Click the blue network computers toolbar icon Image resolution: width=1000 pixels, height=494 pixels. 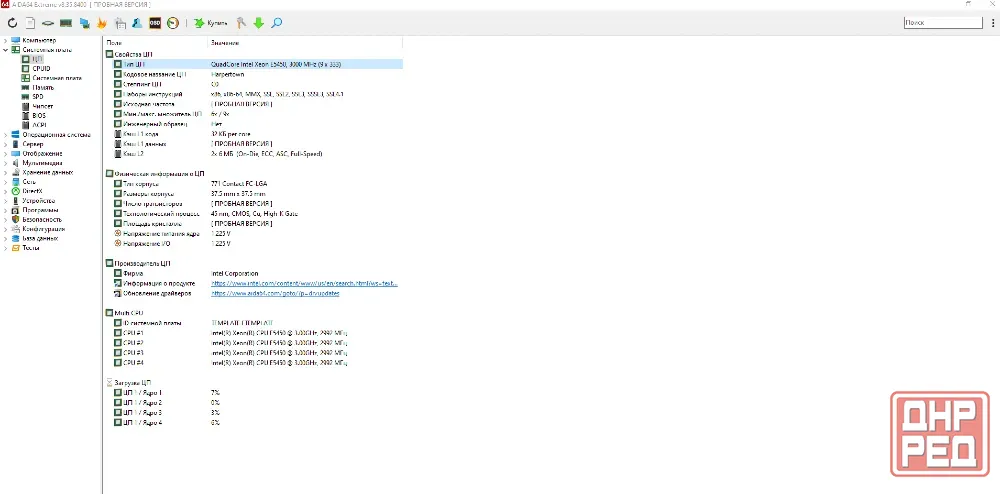pyautogui.click(x=84, y=23)
